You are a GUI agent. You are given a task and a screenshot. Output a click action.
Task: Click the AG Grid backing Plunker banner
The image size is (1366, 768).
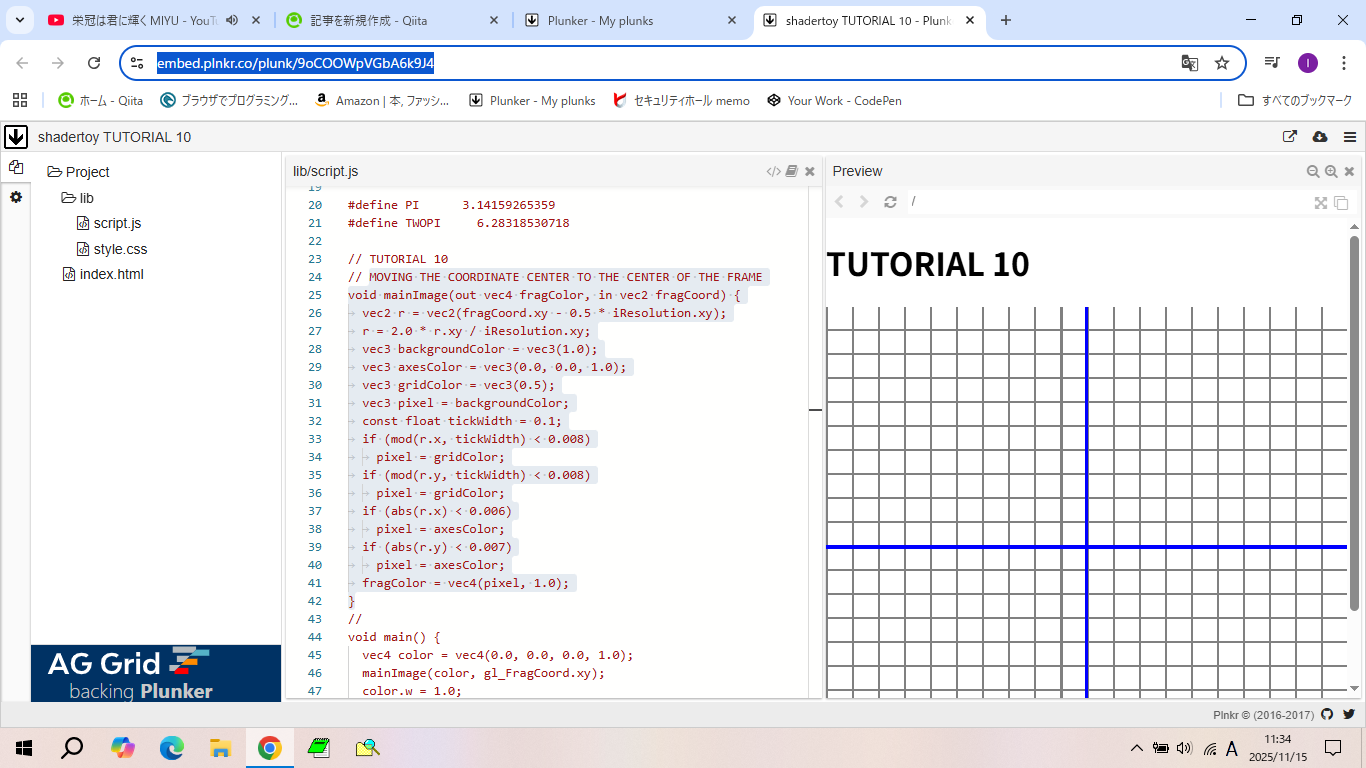[156, 673]
